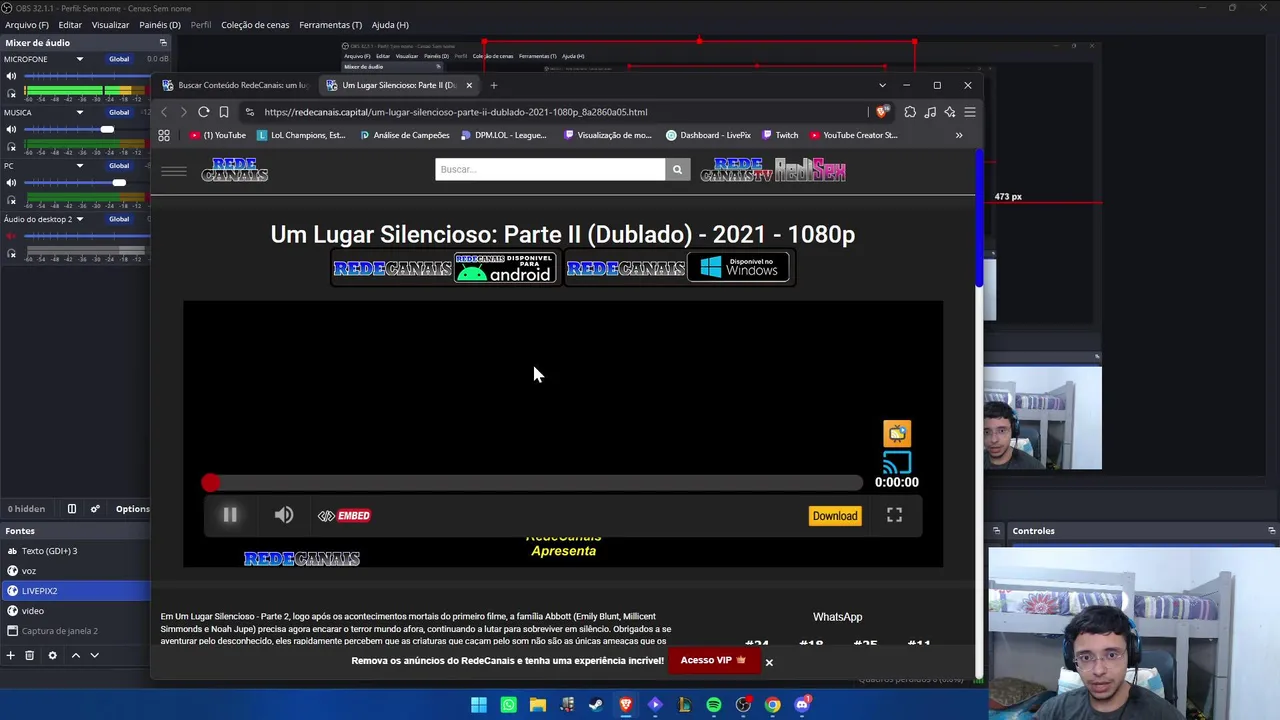
Task: Click the browser address bar URL
Action: tap(456, 112)
